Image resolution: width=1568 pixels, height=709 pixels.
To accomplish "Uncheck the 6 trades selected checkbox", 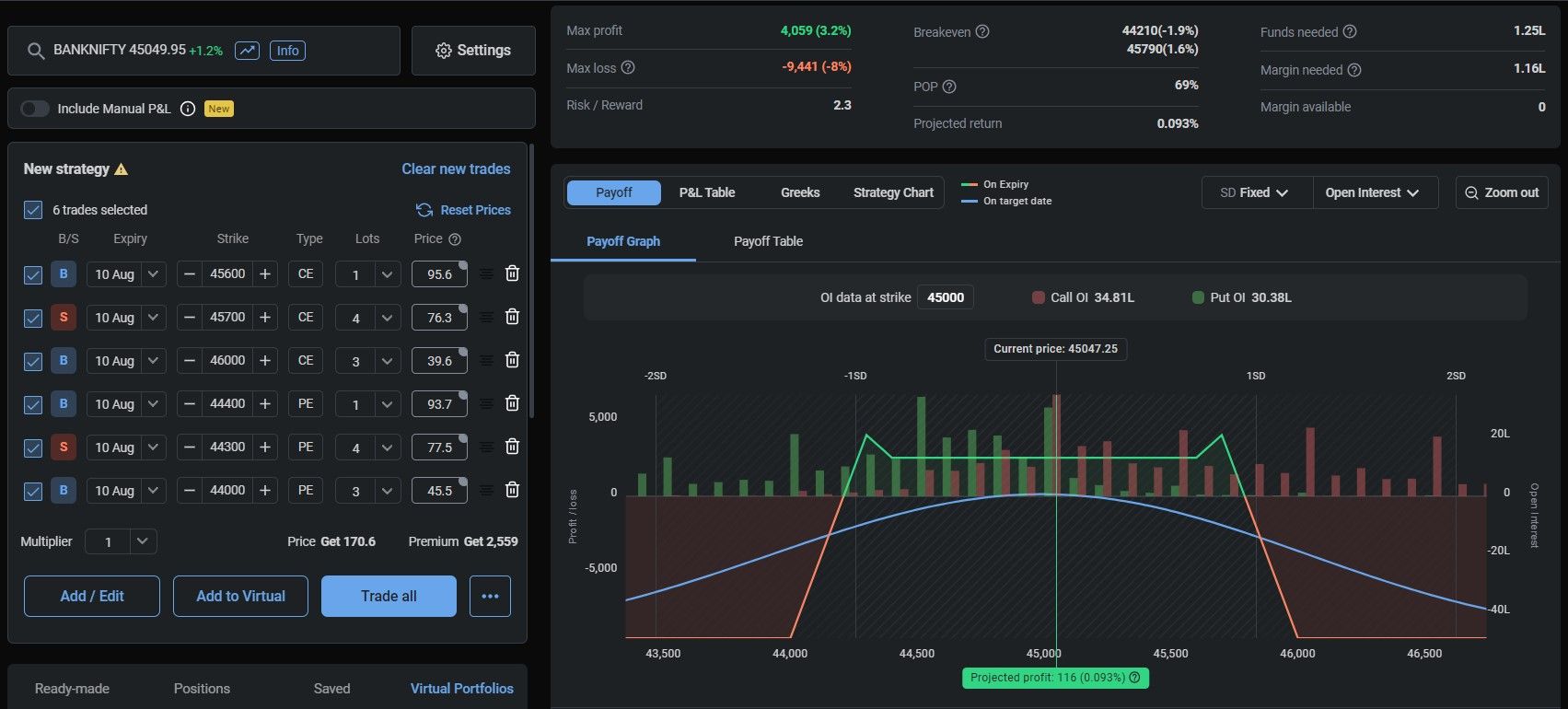I will tap(33, 210).
